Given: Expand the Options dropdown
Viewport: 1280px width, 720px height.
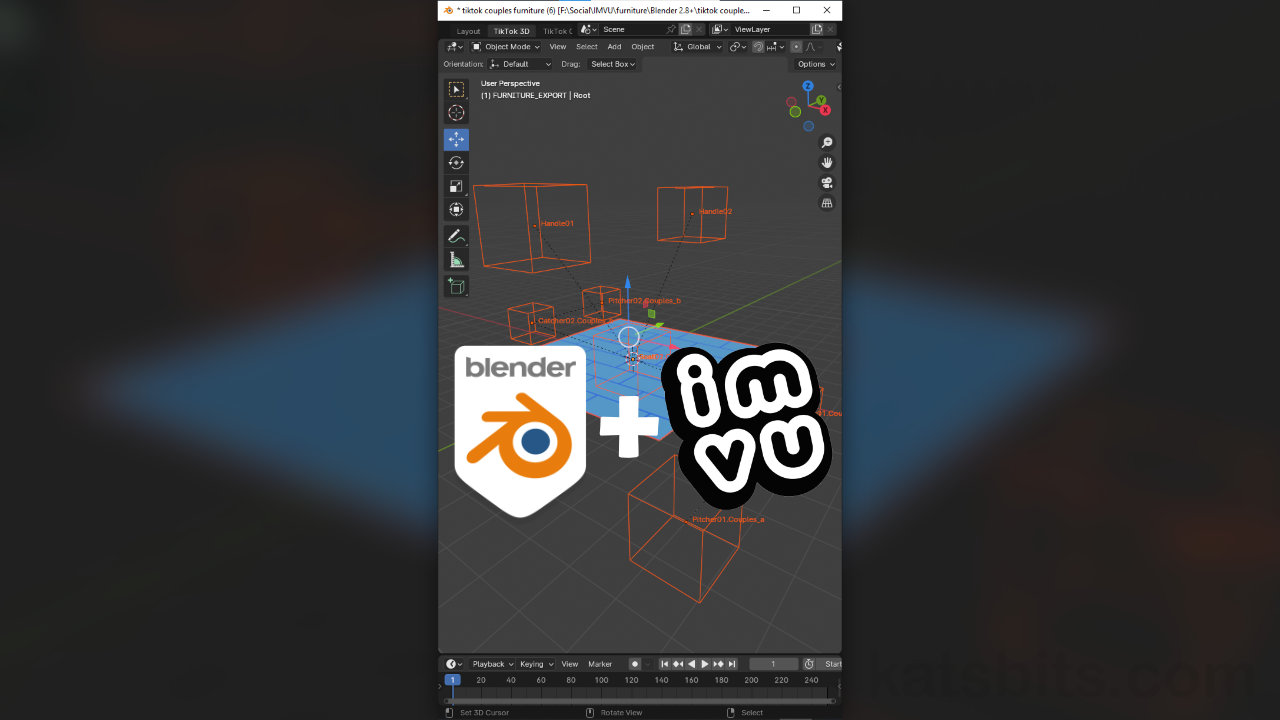Looking at the screenshot, I should 816,64.
